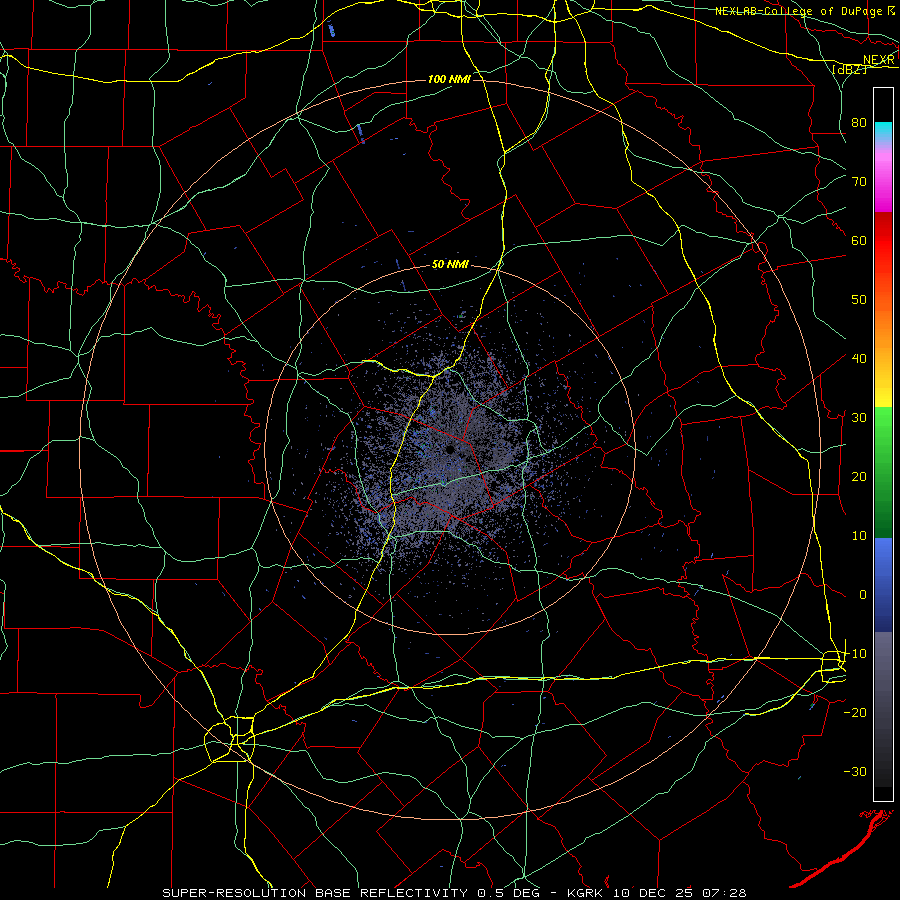Image resolution: width=900 pixels, height=900 pixels.
Task: Click the 10 dBZ scale value
Action: click(859, 536)
